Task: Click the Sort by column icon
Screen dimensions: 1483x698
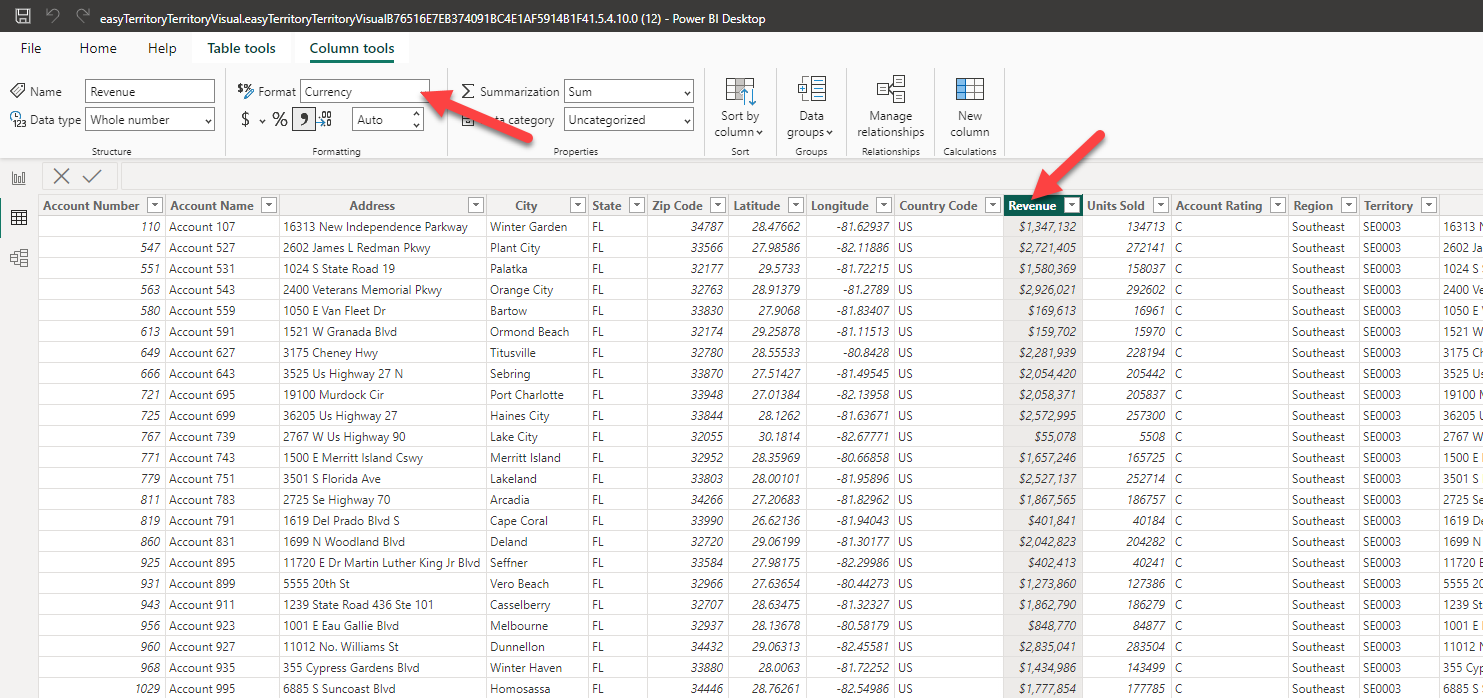Action: click(739, 103)
